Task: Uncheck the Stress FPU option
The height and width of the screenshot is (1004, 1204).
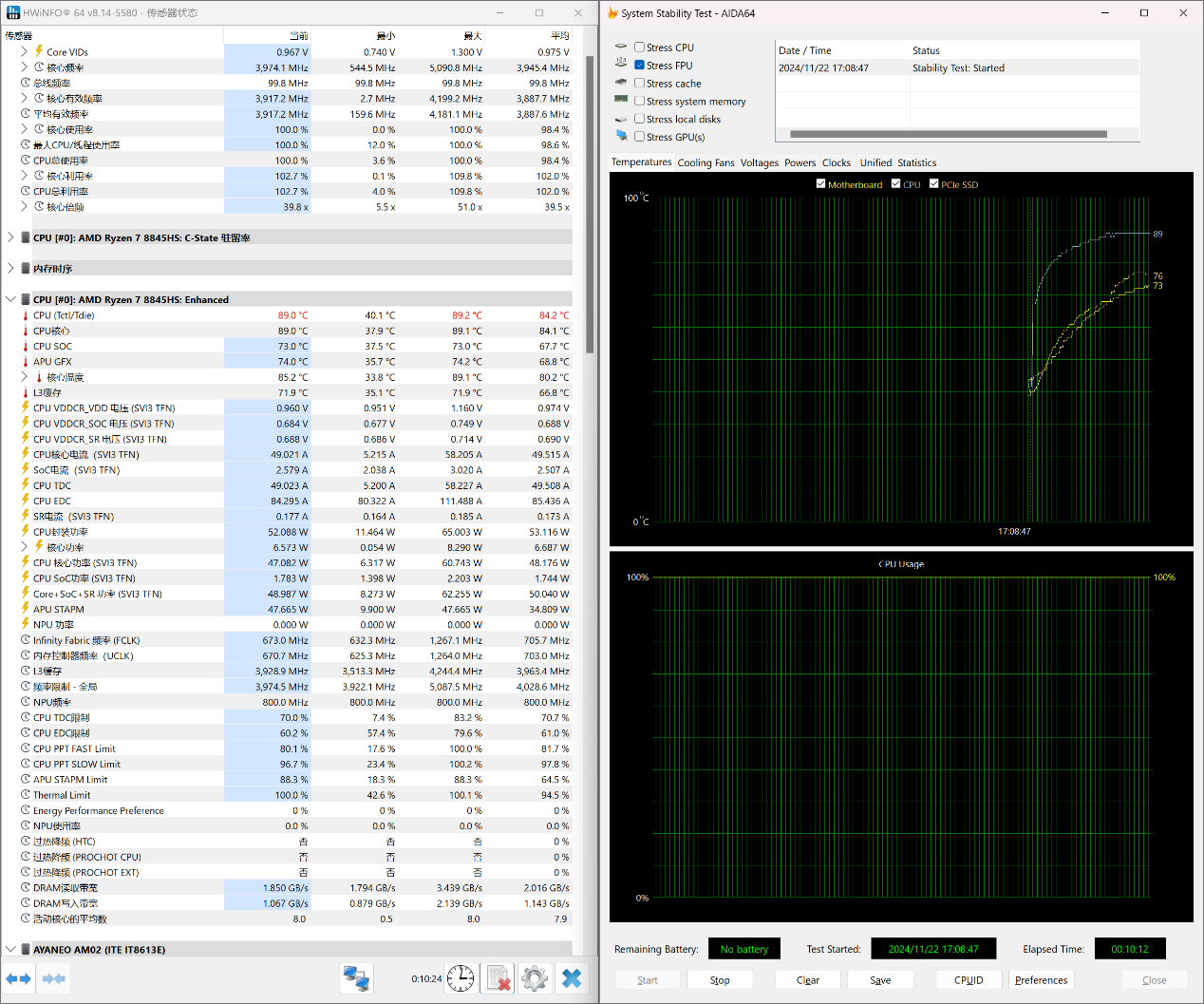Action: [640, 65]
